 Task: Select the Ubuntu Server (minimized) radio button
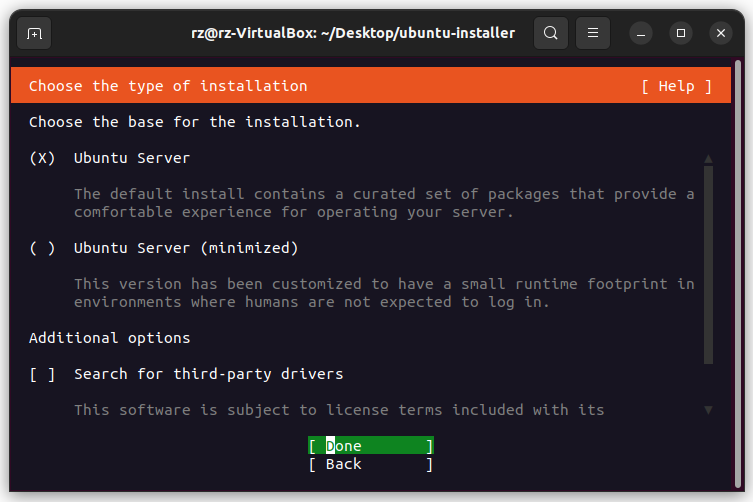tap(43, 248)
